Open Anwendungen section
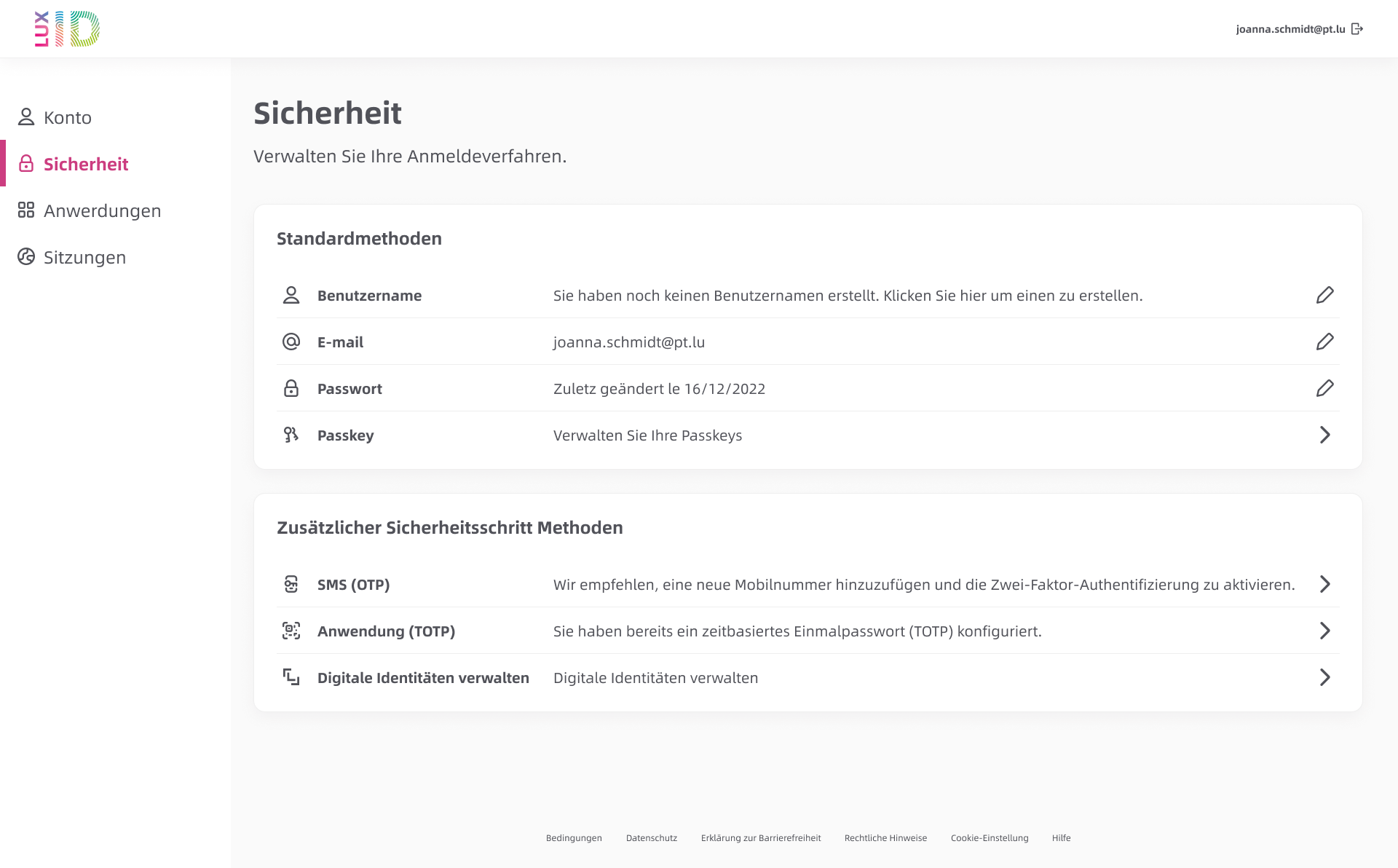The width and height of the screenshot is (1398, 868). coord(115,210)
